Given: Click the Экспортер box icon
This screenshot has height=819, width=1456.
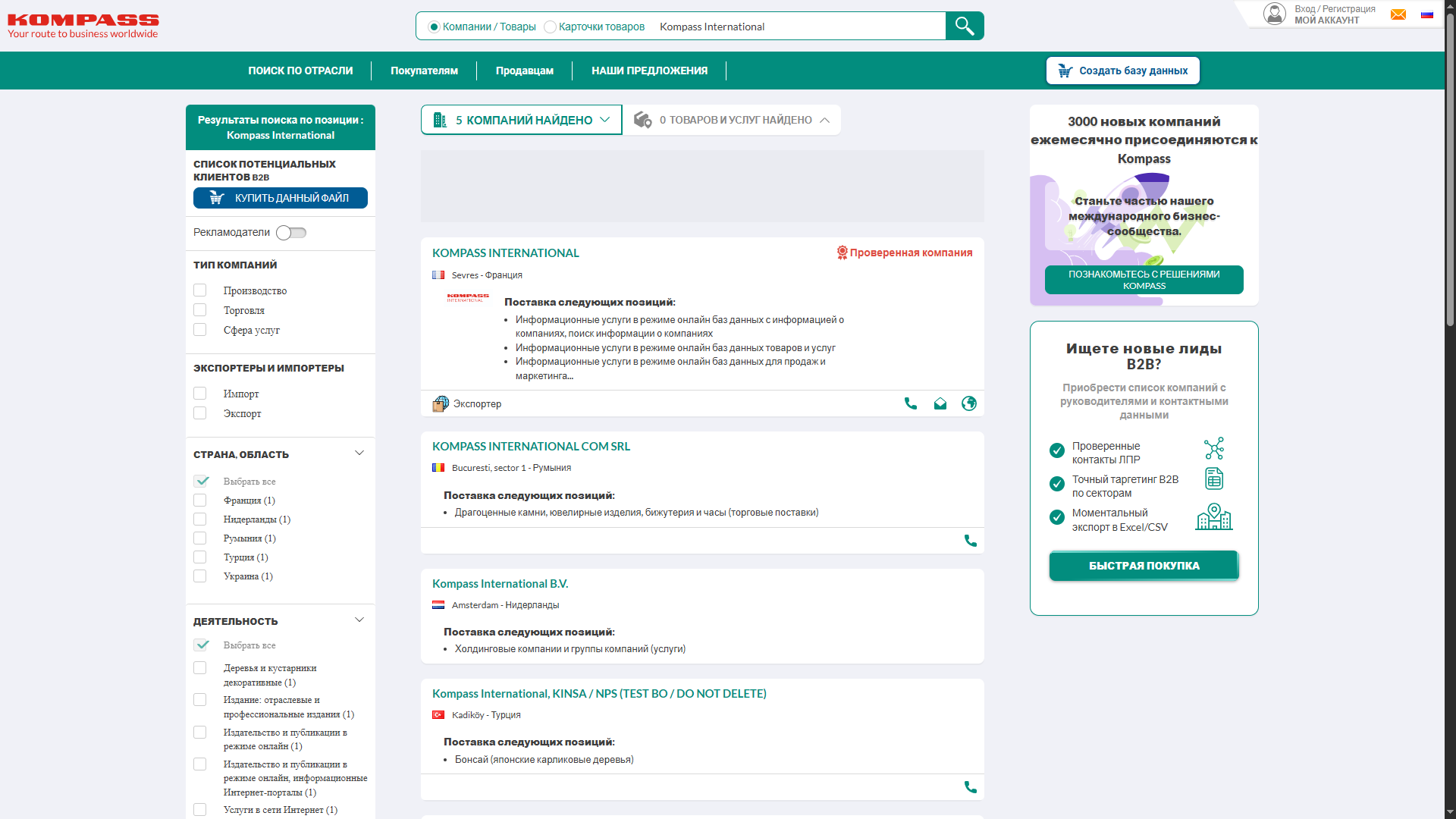Looking at the screenshot, I should (x=441, y=403).
